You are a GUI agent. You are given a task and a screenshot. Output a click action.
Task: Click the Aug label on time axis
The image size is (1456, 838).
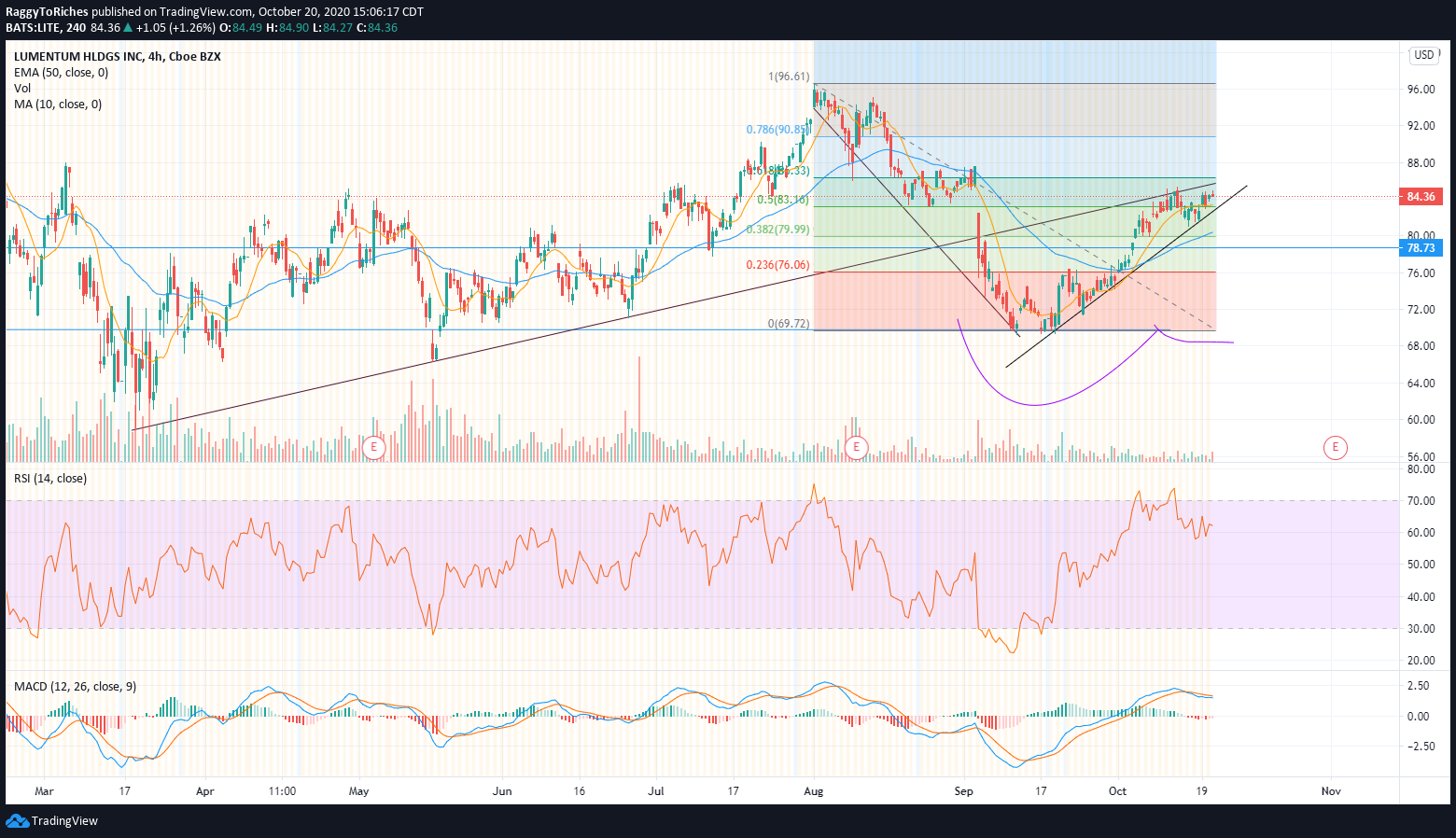[x=814, y=791]
